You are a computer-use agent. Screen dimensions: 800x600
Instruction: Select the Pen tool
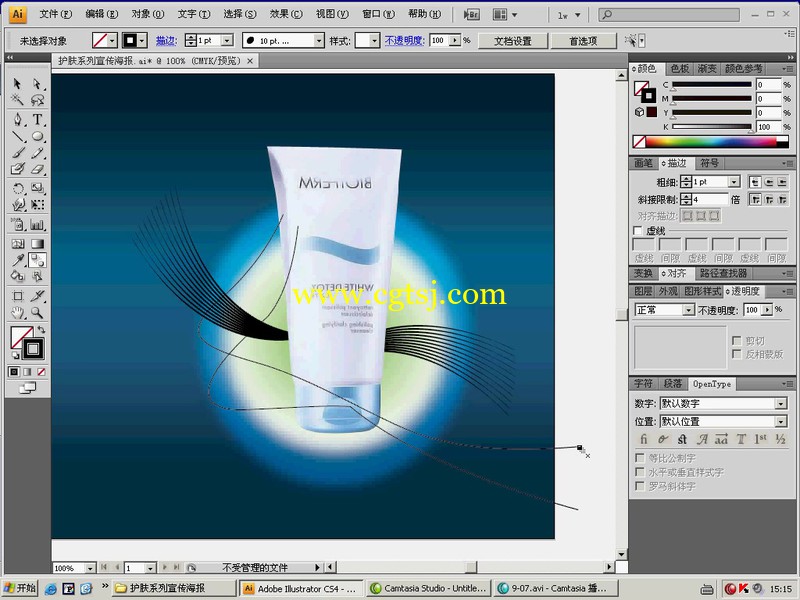[x=17, y=119]
